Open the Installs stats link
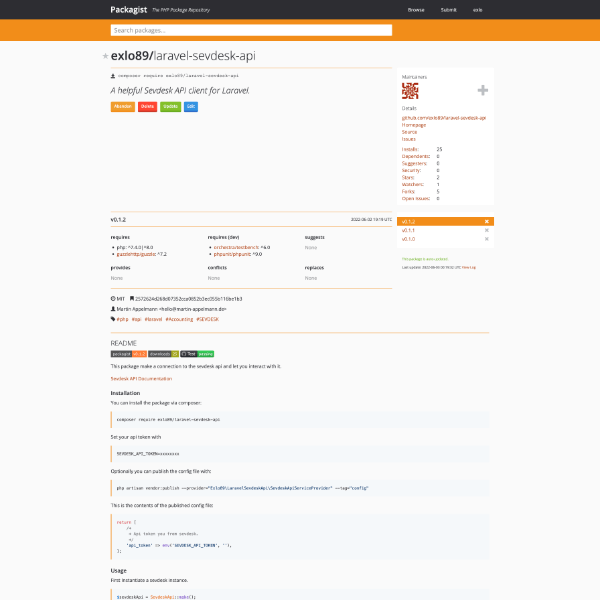 point(410,149)
